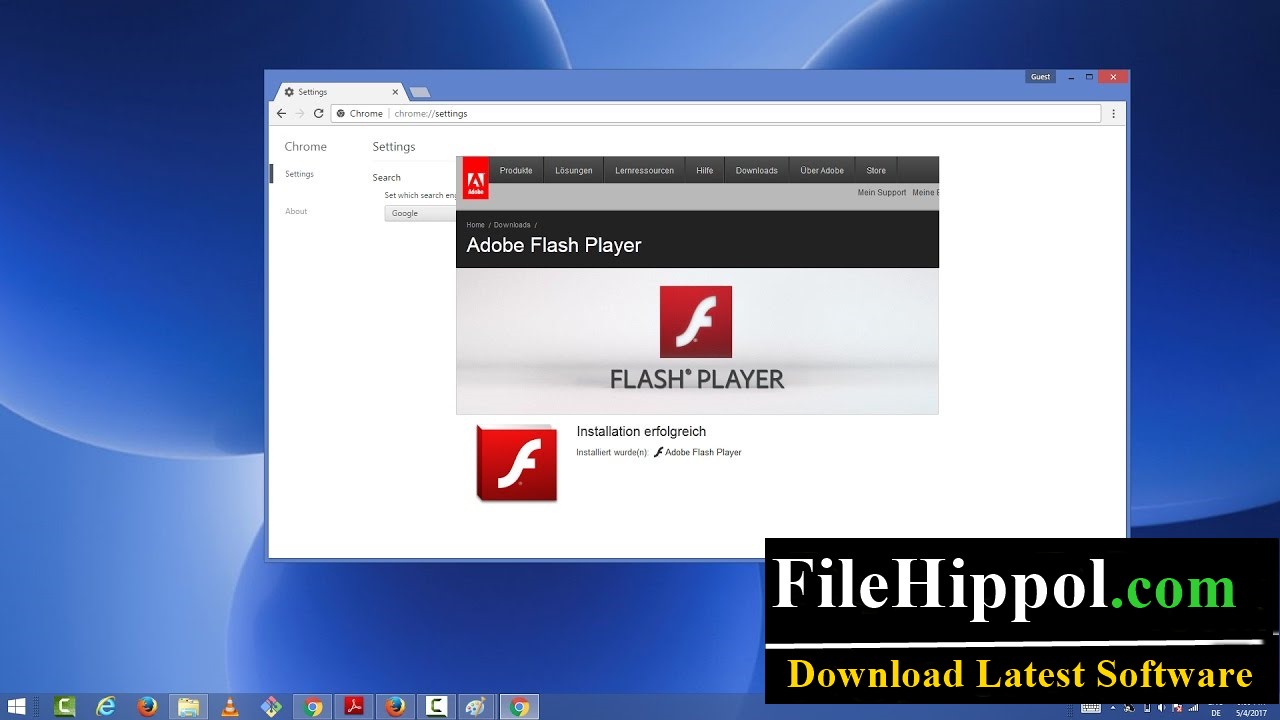Image resolution: width=1280 pixels, height=720 pixels.
Task: Open a new tab beside Settings
Action: coord(420,92)
